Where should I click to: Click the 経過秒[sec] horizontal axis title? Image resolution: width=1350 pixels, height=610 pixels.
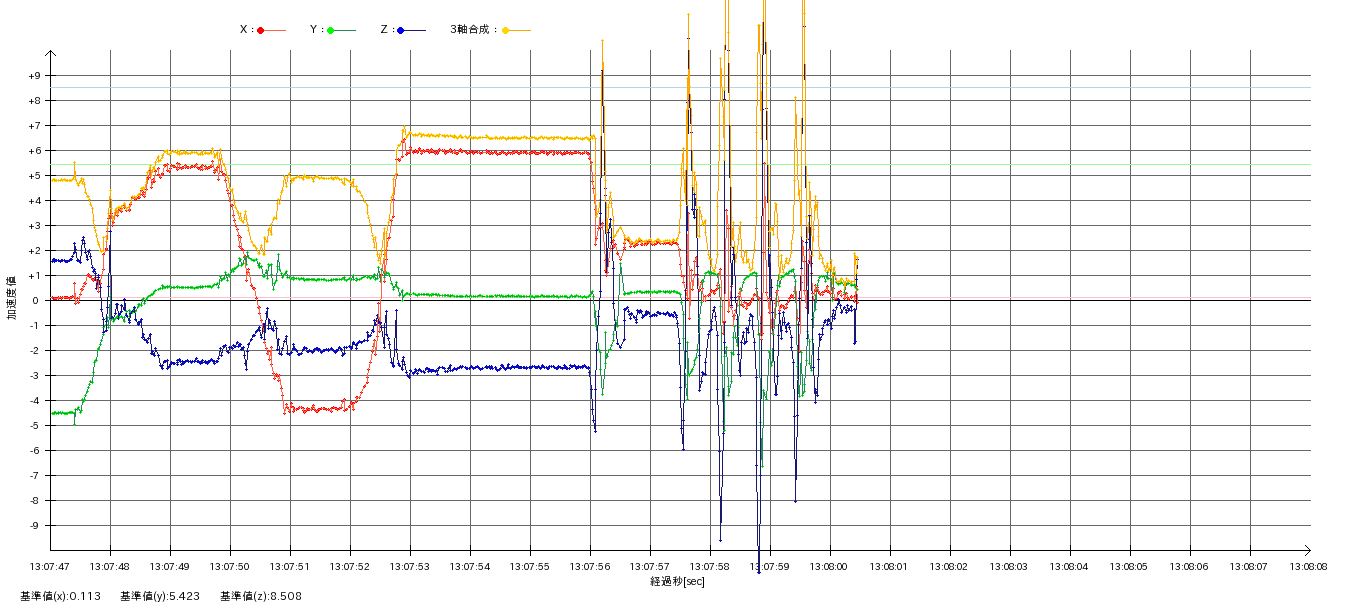[x=677, y=581]
